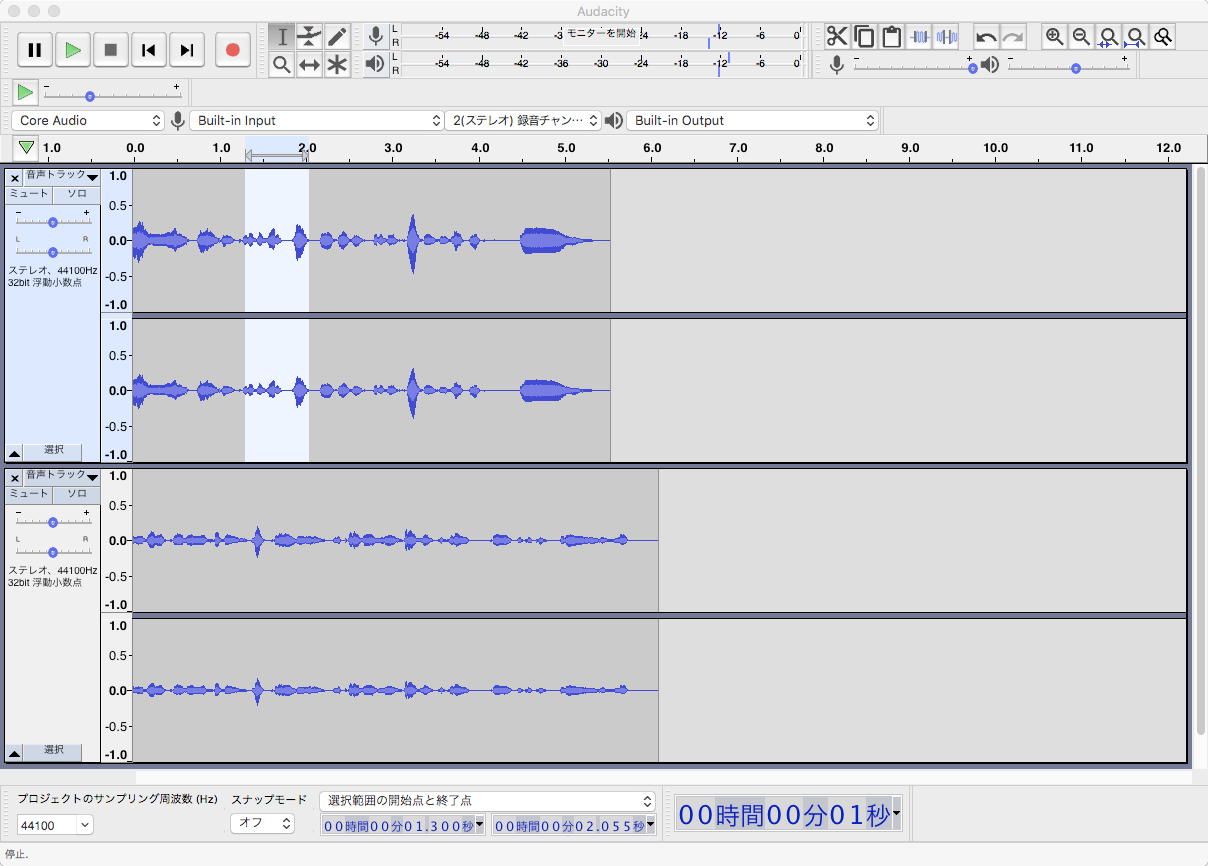Click the Zoom In magnifier icon
Screen dimensions: 1208x866
pos(1054,37)
